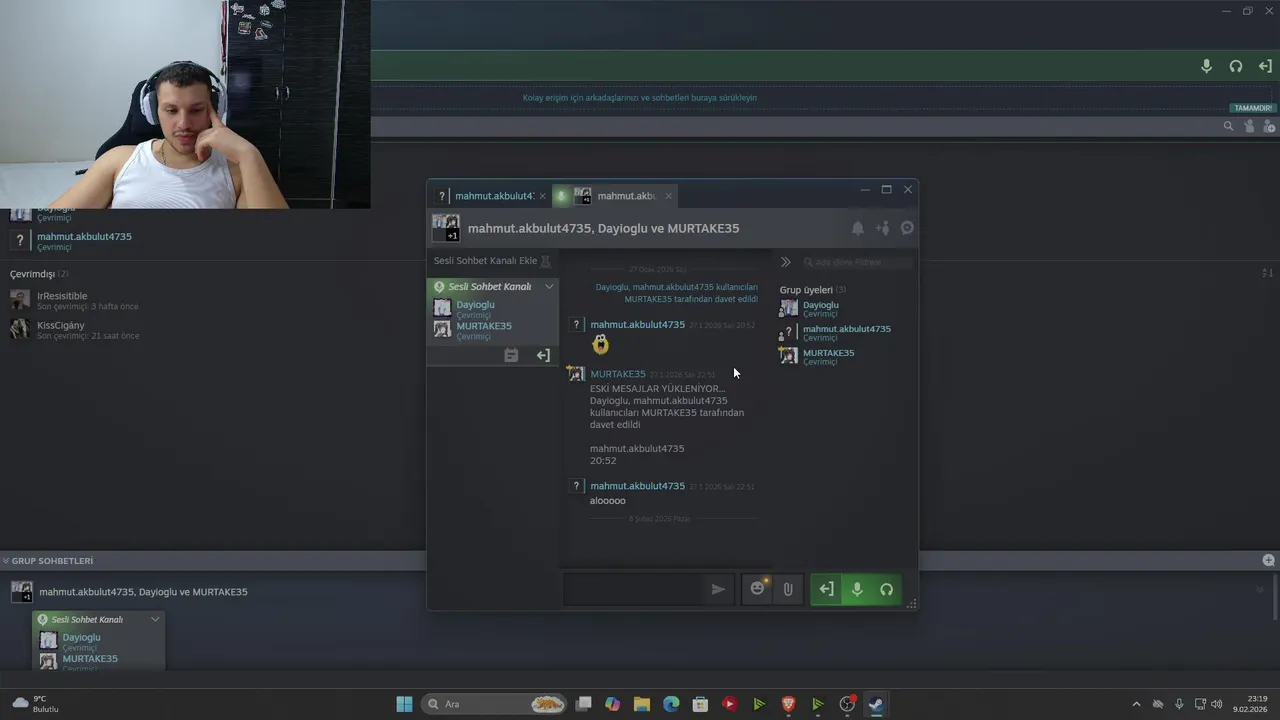Open the emoticon picker
The width and height of the screenshot is (1280, 720).
click(757, 589)
